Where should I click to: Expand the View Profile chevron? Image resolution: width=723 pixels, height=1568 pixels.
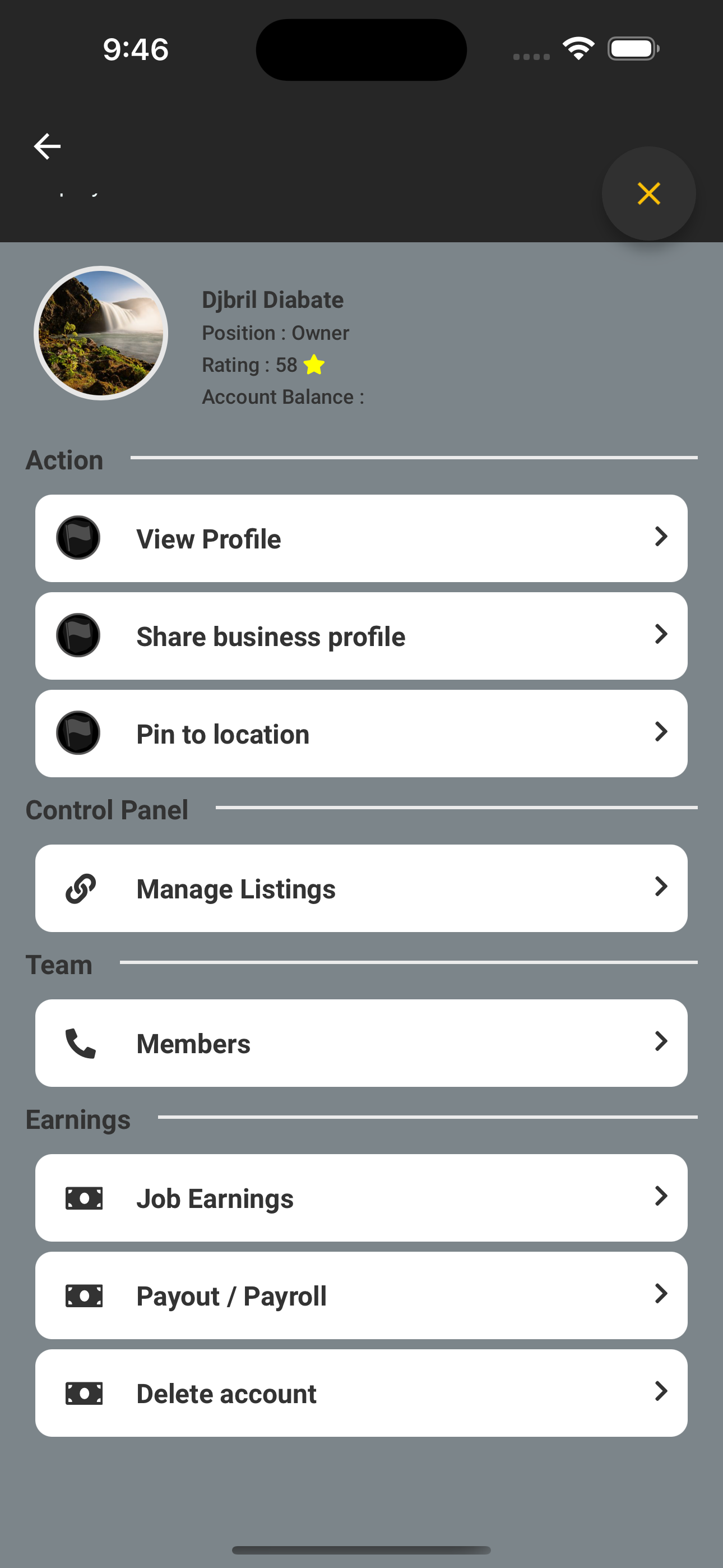click(661, 537)
